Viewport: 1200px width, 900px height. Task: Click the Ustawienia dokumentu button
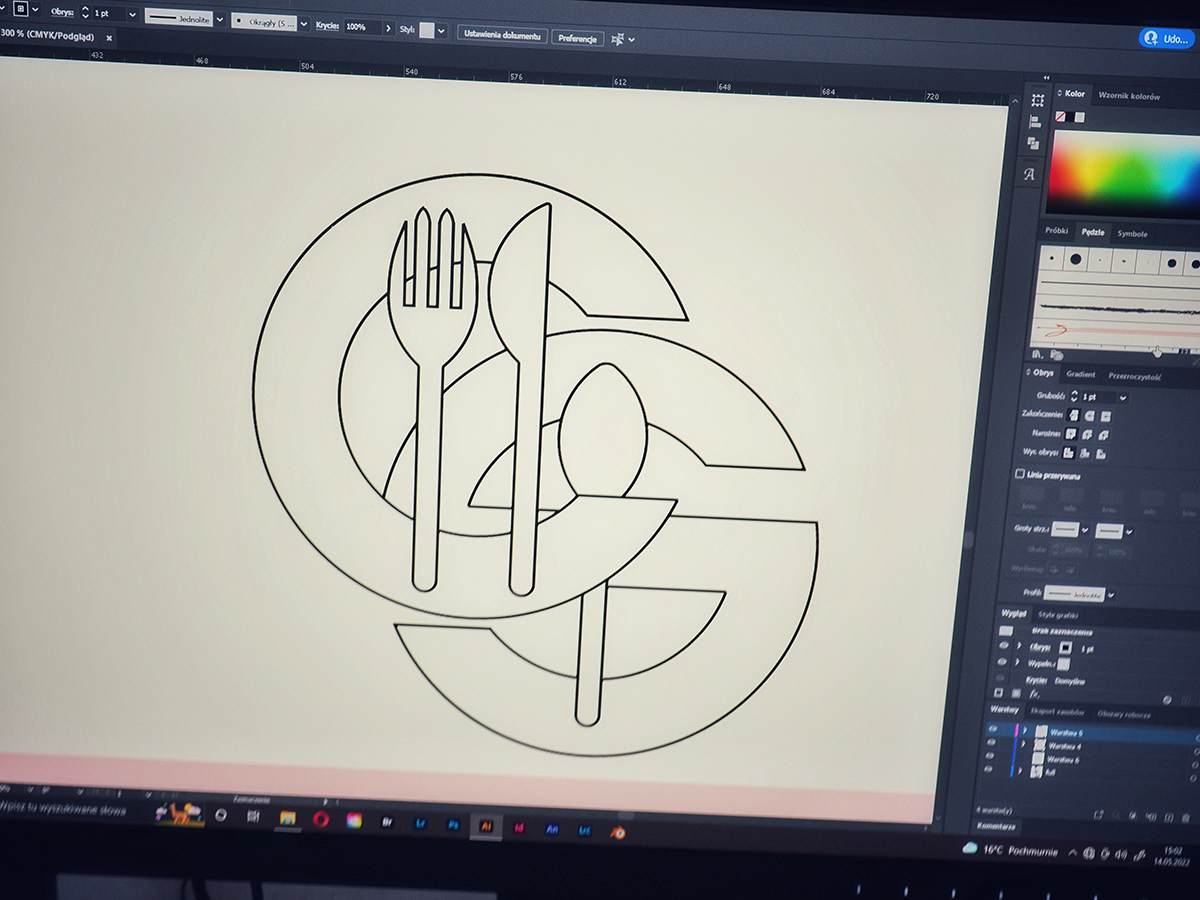coord(503,35)
